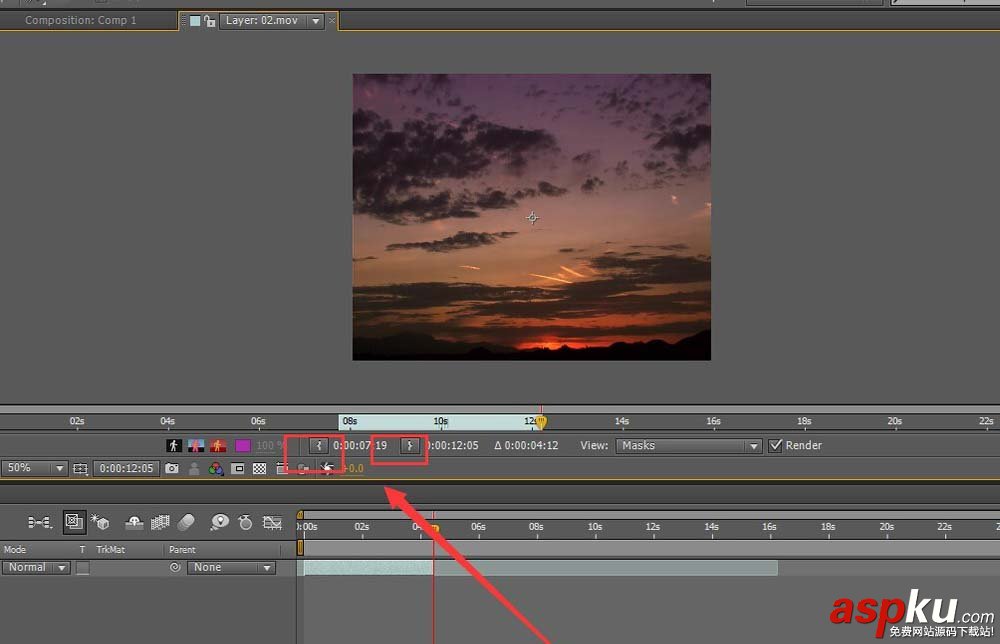Toggle the Region of Interest icon
Viewport: 1000px width, 644px height.
tap(237, 469)
